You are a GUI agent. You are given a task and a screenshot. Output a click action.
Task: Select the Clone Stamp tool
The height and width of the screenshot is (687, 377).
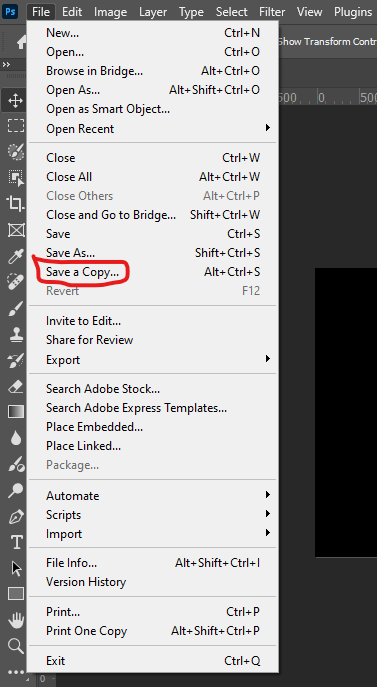pos(16,335)
